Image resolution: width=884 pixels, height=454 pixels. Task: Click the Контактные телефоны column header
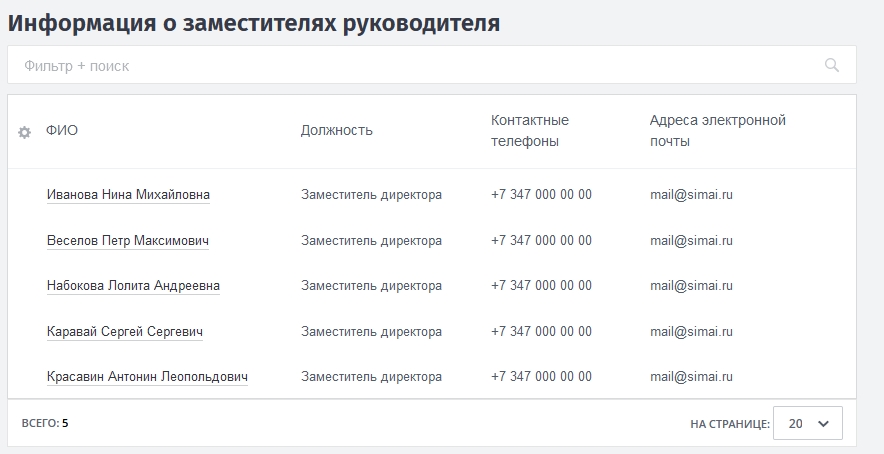point(530,130)
